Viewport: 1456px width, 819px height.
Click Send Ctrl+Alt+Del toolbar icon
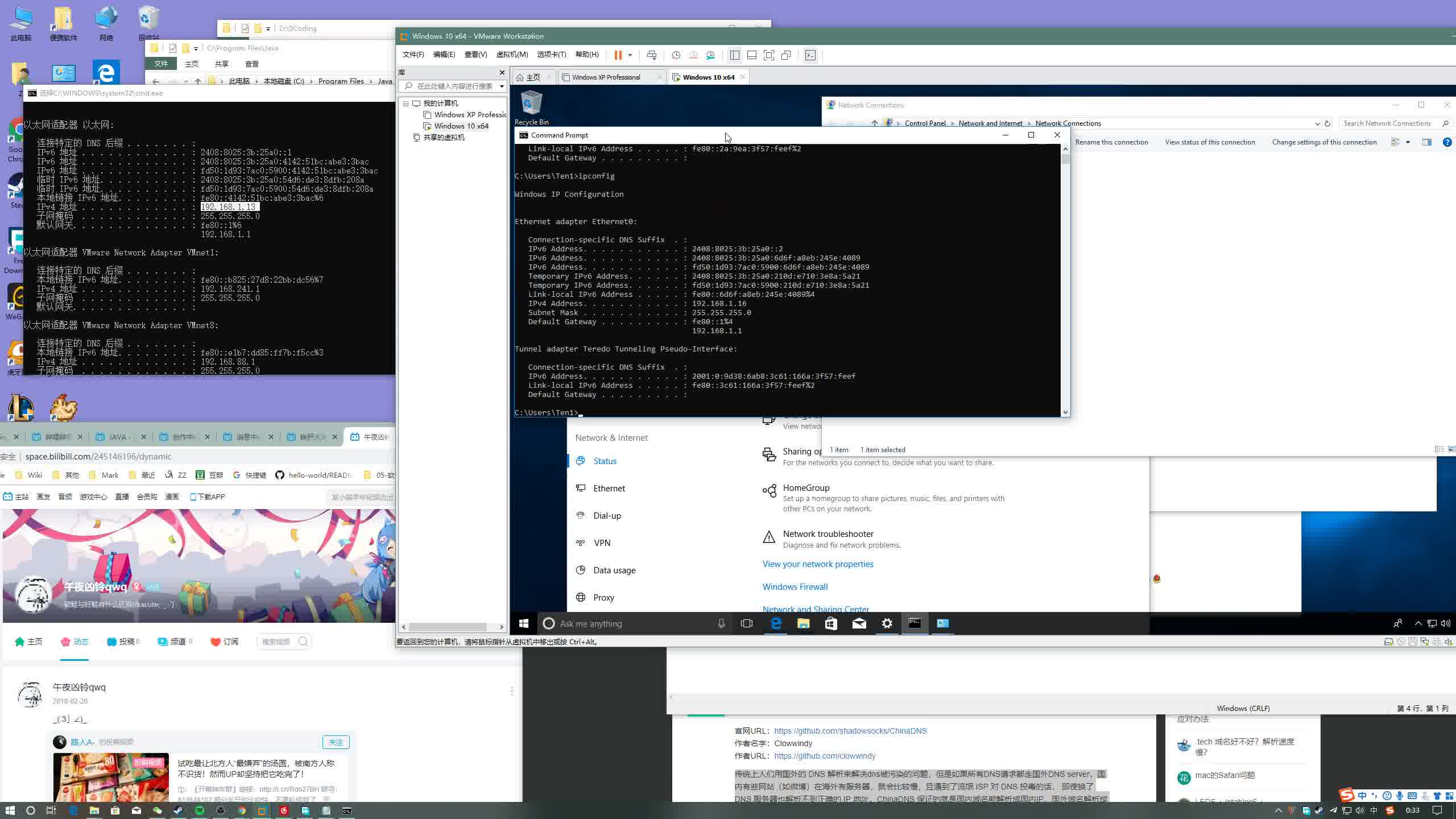(x=652, y=55)
